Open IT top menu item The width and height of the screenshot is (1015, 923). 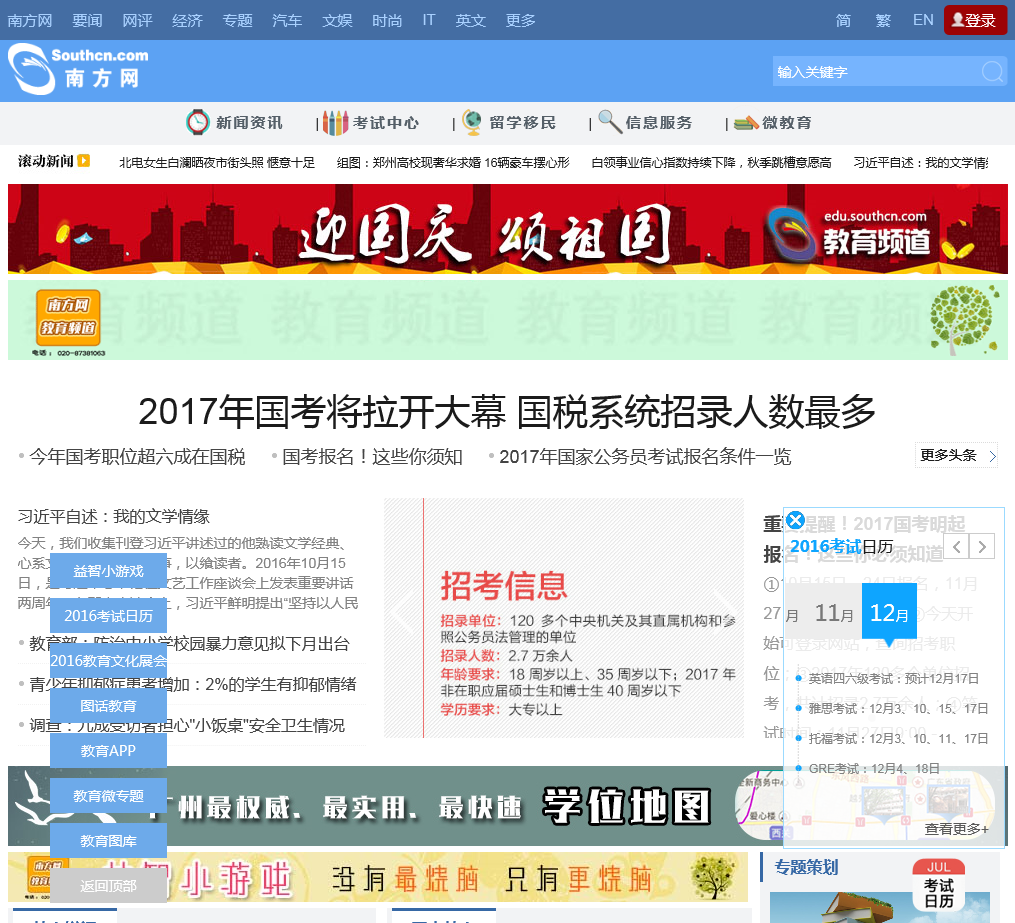pyautogui.click(x=429, y=20)
